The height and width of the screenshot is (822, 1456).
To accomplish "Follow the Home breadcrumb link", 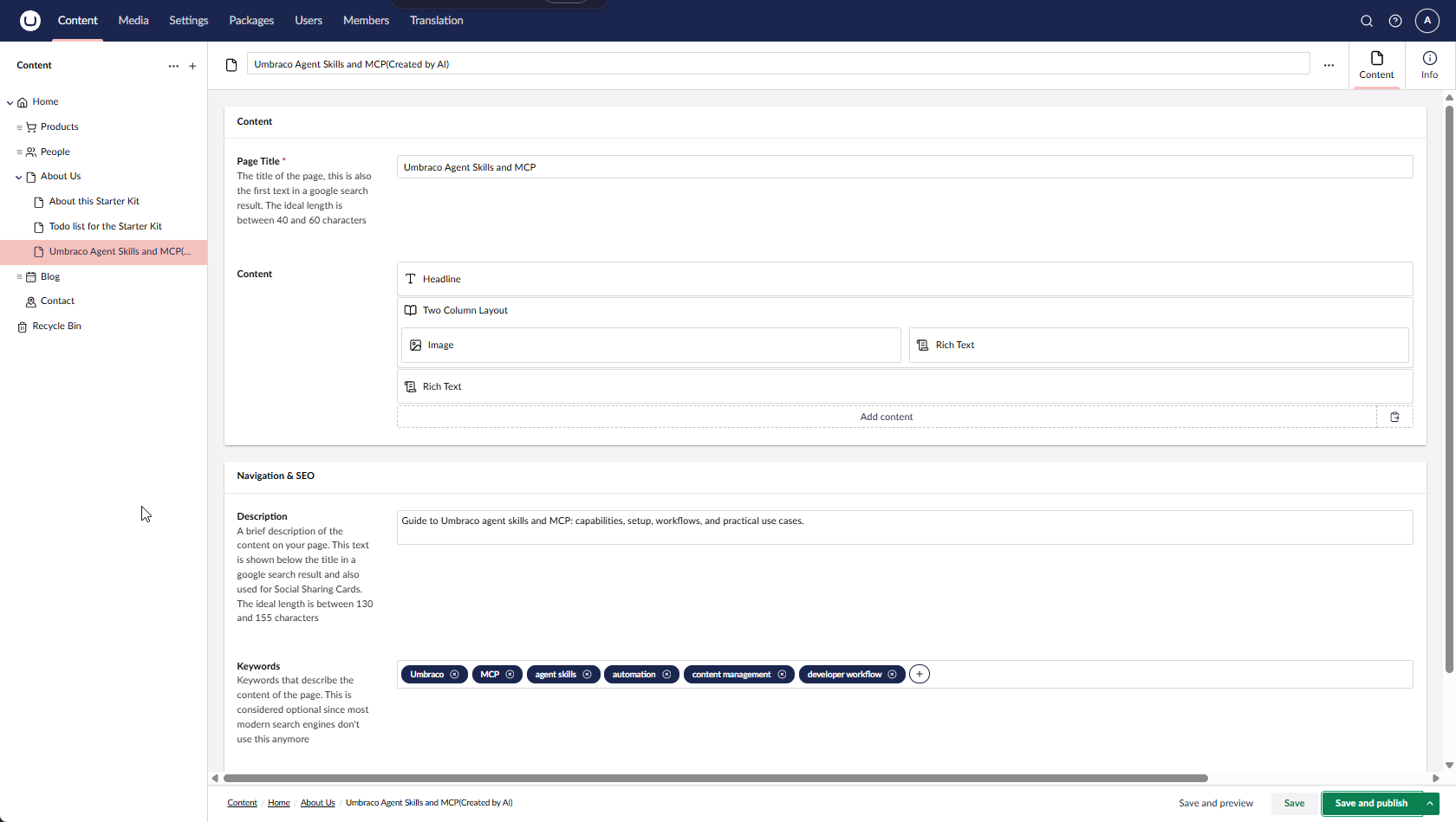I will coord(279,803).
